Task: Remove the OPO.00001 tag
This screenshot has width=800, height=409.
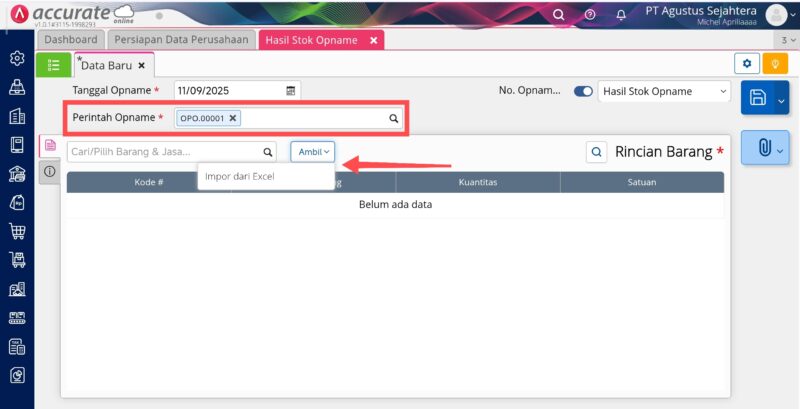Action: 233,118
